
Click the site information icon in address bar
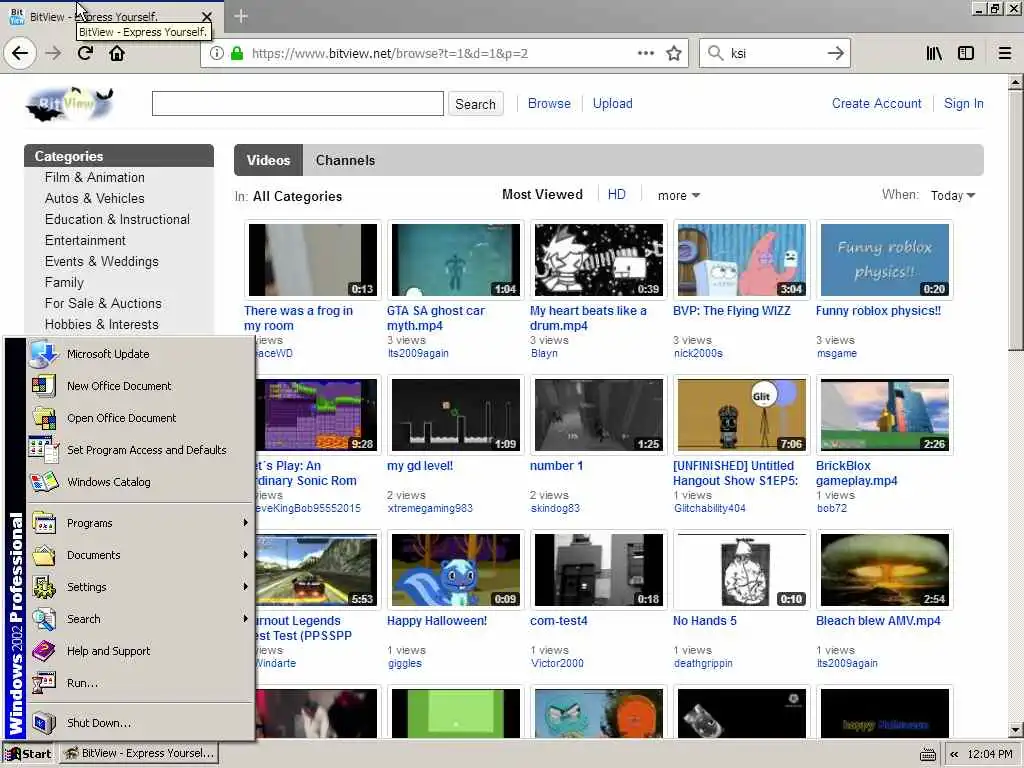216,54
